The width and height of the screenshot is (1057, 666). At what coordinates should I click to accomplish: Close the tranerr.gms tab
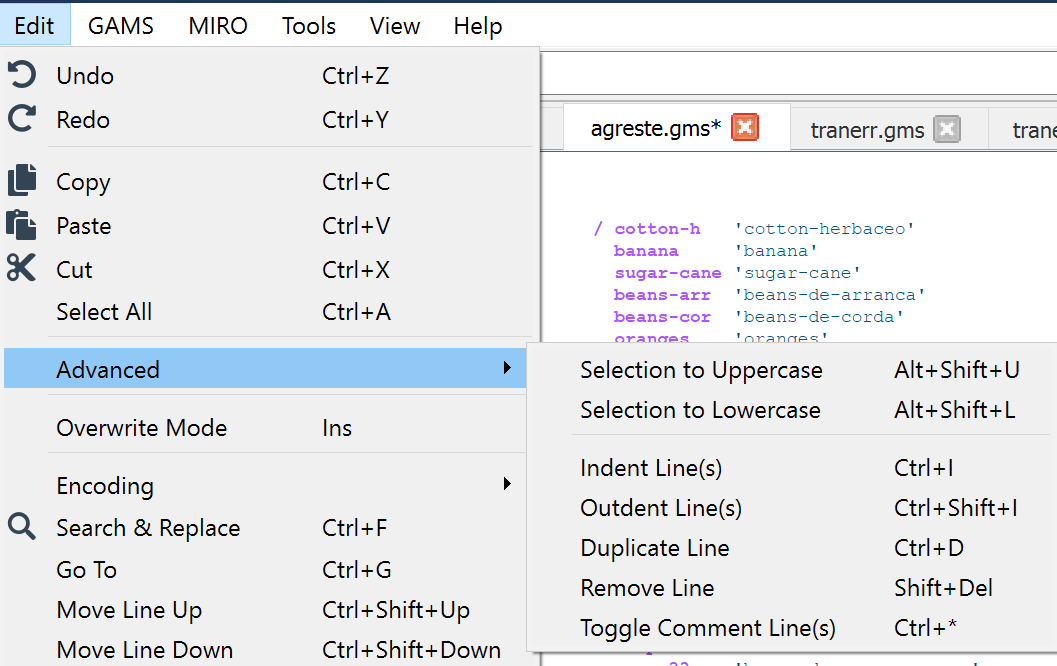[x=946, y=129]
